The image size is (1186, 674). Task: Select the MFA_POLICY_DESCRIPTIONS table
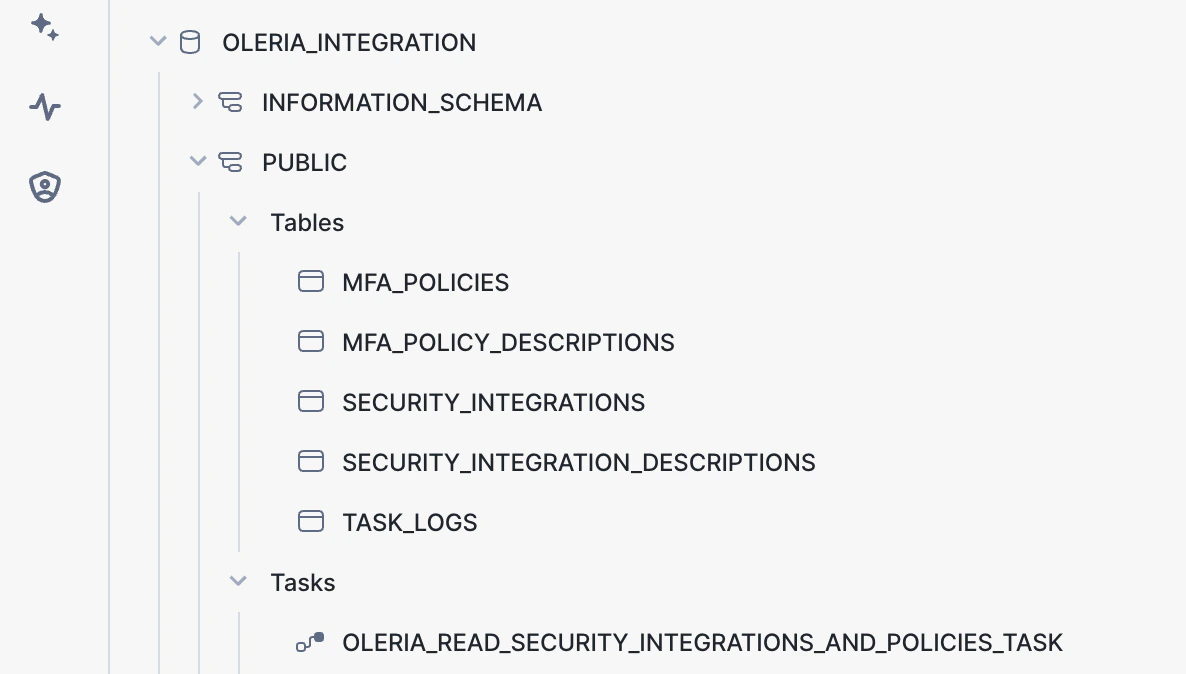(508, 343)
